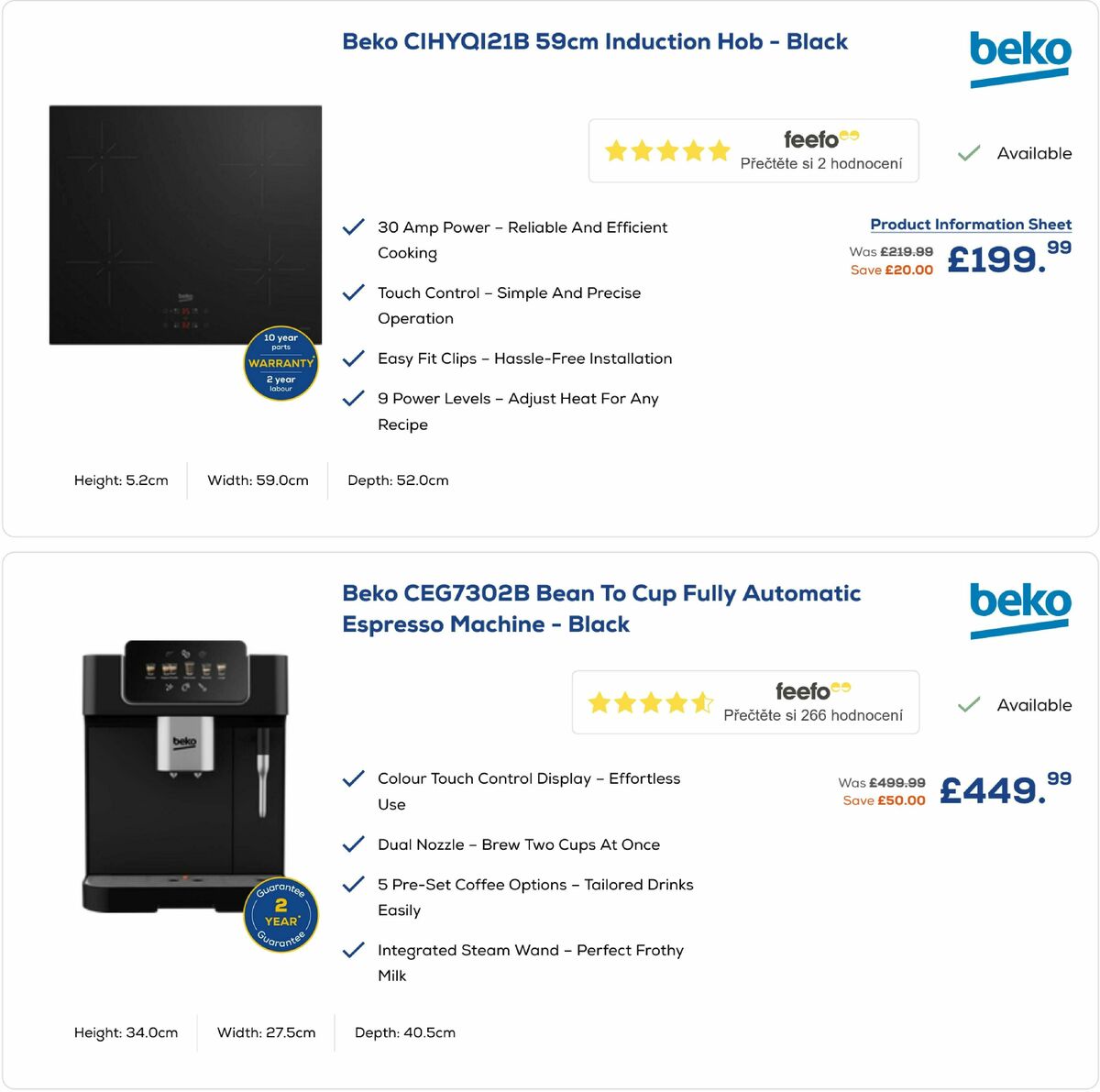Click the Beko CEG7302B Espresso Machine title
The image size is (1100, 1092).
(x=601, y=608)
